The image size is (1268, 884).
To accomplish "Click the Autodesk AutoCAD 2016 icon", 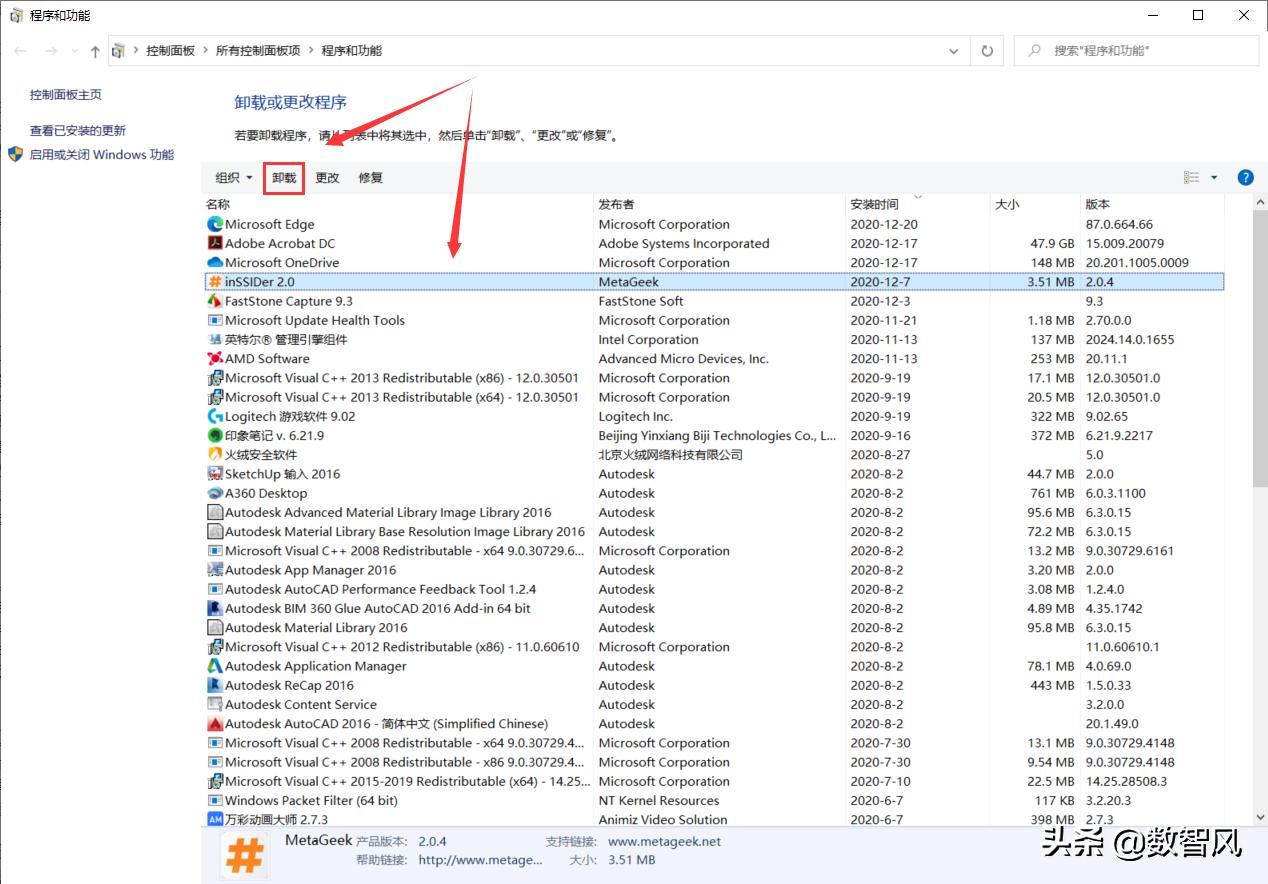I will click(215, 724).
